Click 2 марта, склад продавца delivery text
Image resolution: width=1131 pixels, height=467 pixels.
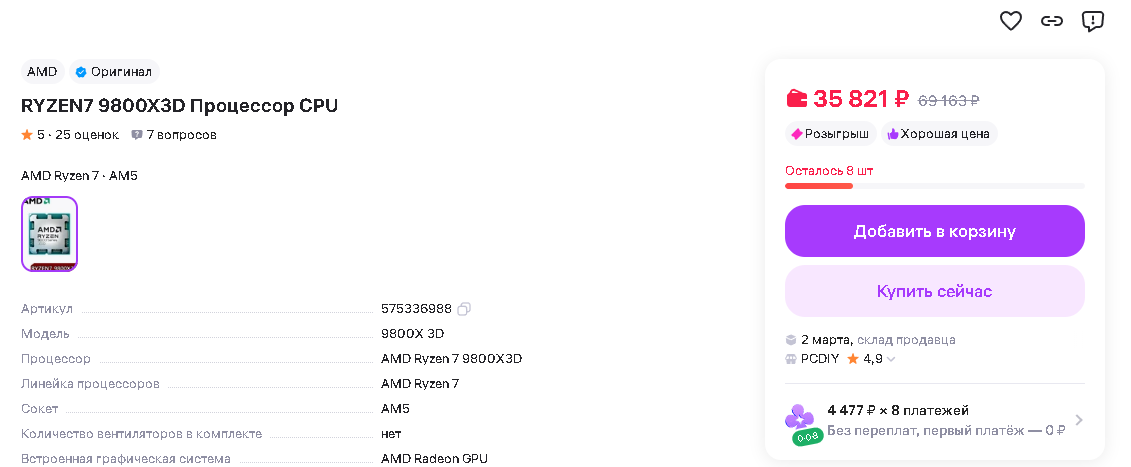[x=878, y=340]
